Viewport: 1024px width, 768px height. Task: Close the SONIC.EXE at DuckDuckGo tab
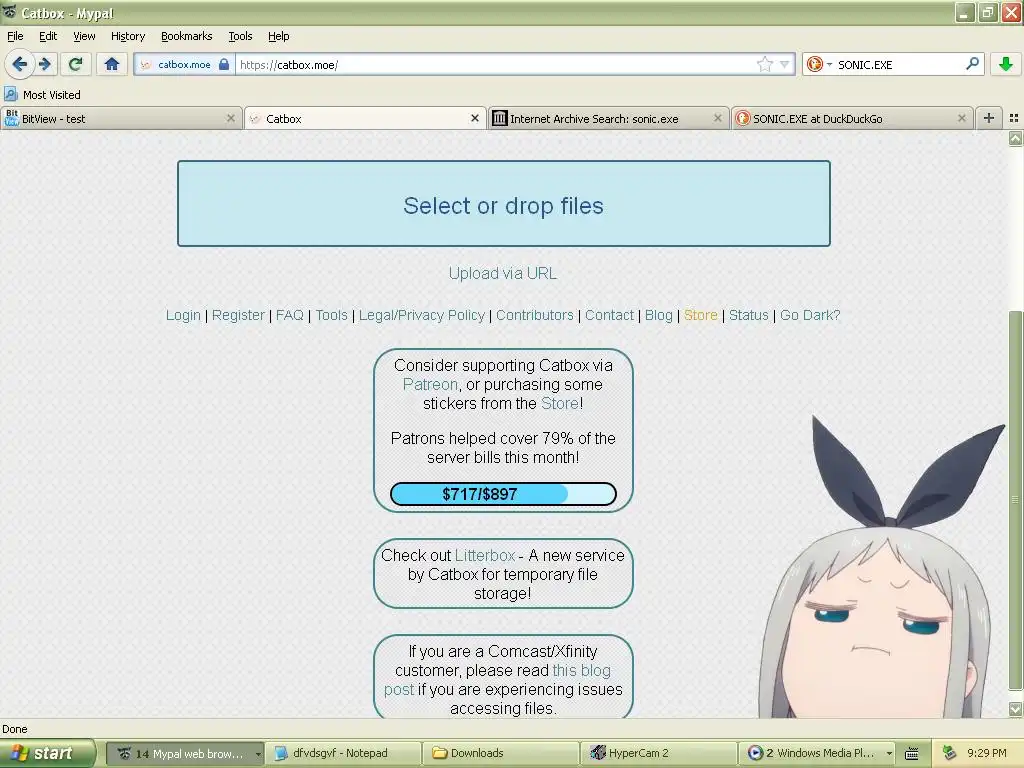(x=961, y=118)
